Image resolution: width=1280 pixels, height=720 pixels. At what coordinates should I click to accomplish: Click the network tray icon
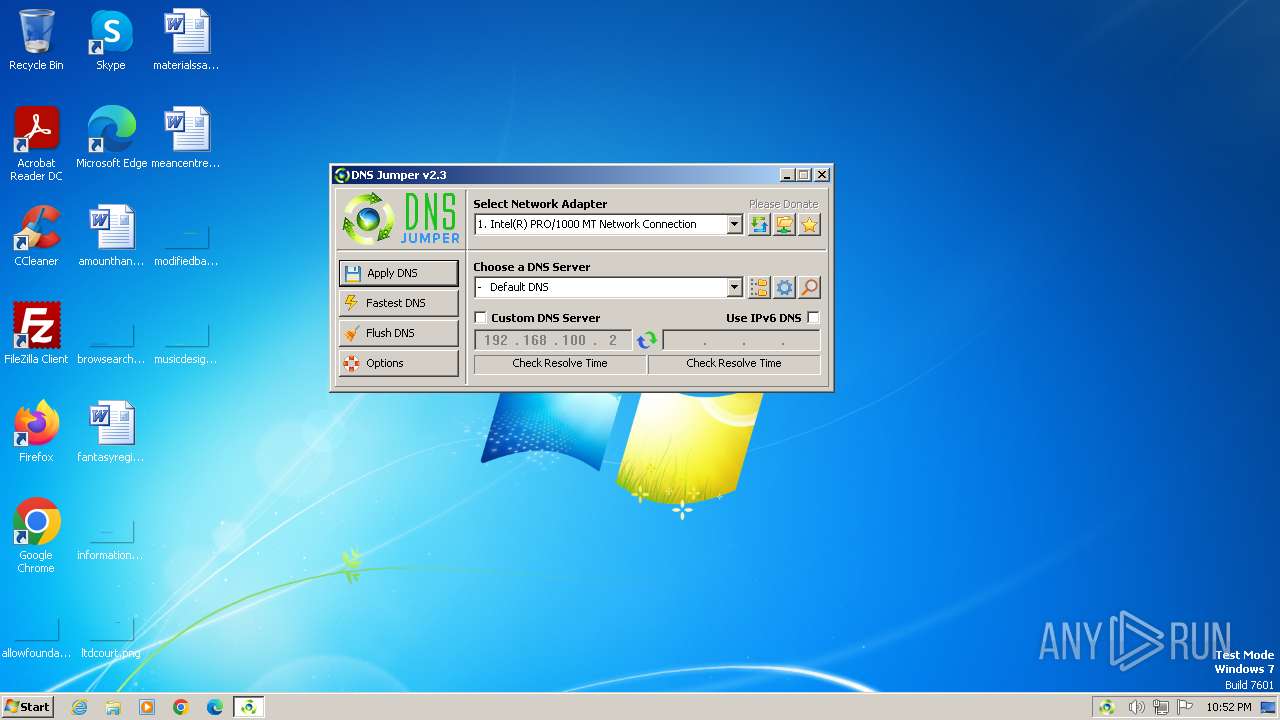click(x=1161, y=707)
